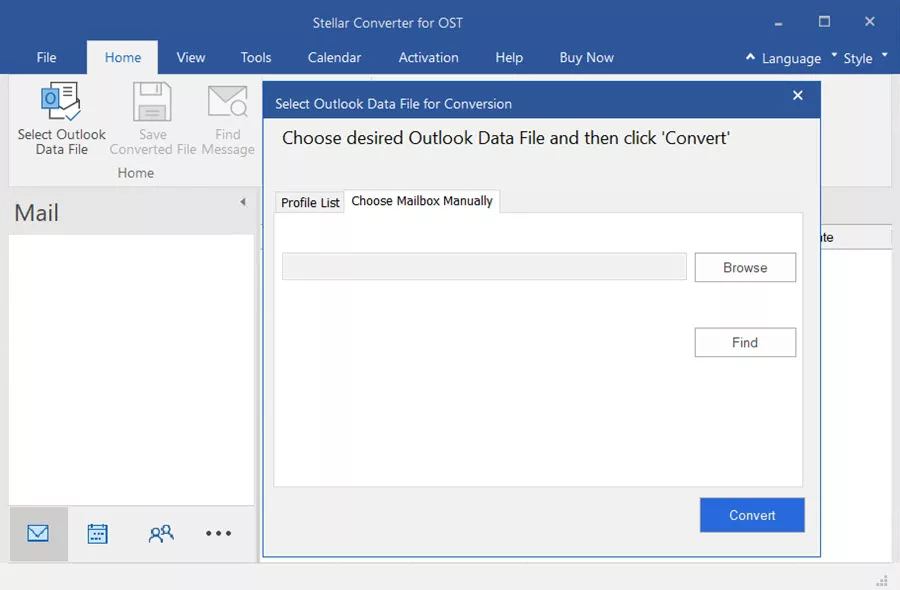The height and width of the screenshot is (590, 900).
Task: Open the Activation ribbon tab
Action: (428, 57)
